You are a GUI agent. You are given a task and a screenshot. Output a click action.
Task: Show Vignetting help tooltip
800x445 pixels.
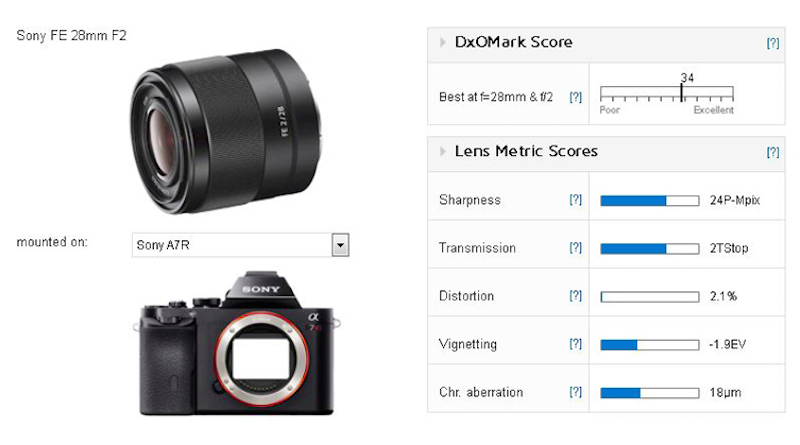(576, 343)
